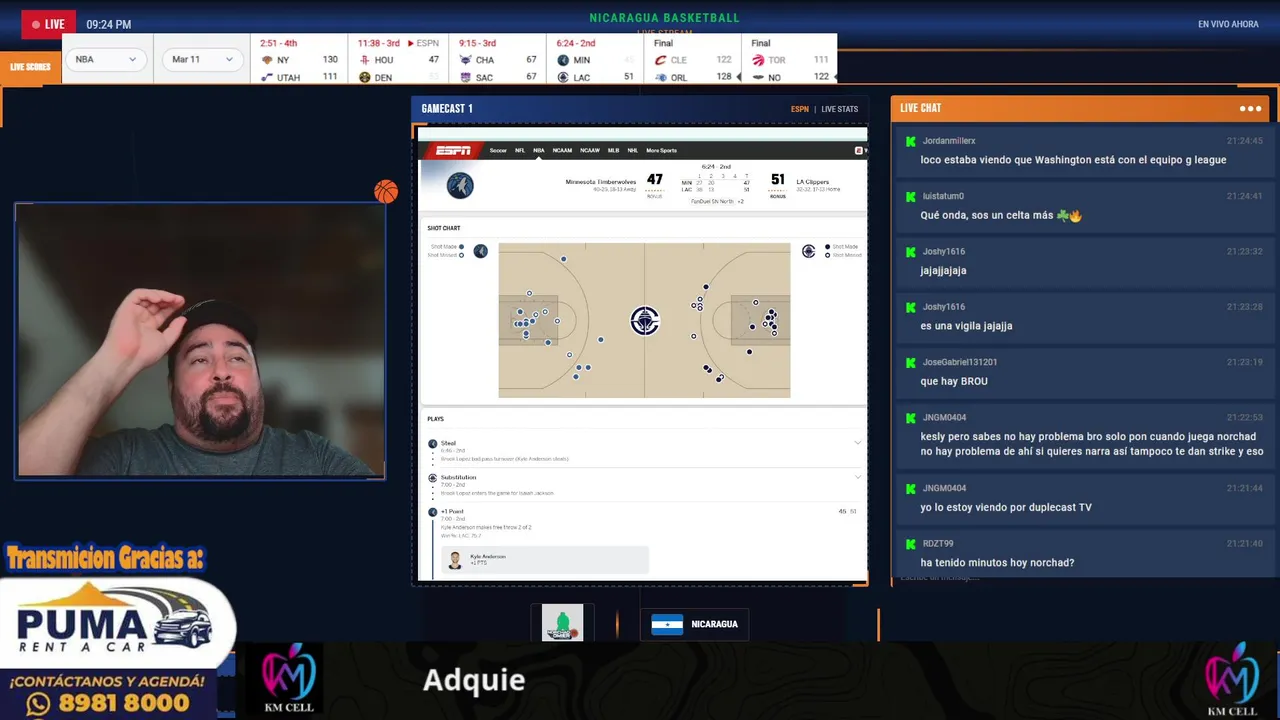This screenshot has width=1280, height=720.
Task: Select the NFL tab in ESPN nav
Action: coord(520,150)
